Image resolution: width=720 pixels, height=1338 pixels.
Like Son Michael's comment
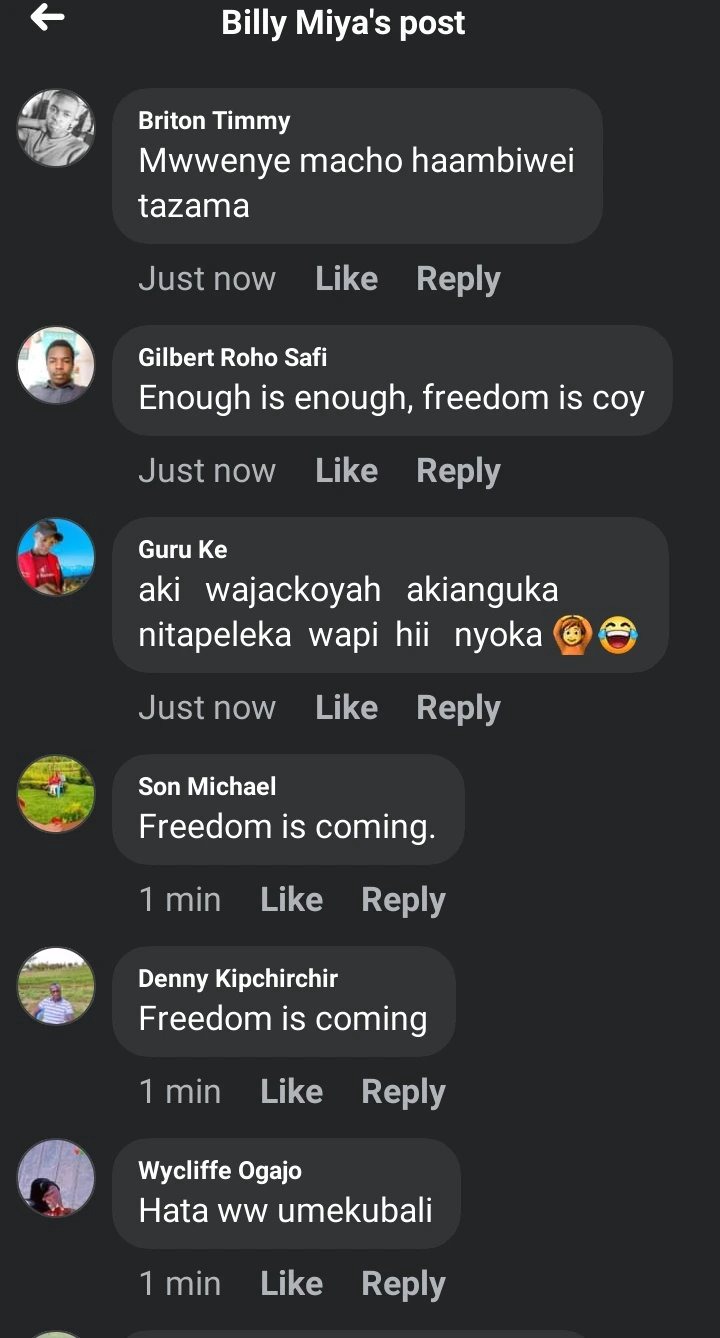click(291, 899)
